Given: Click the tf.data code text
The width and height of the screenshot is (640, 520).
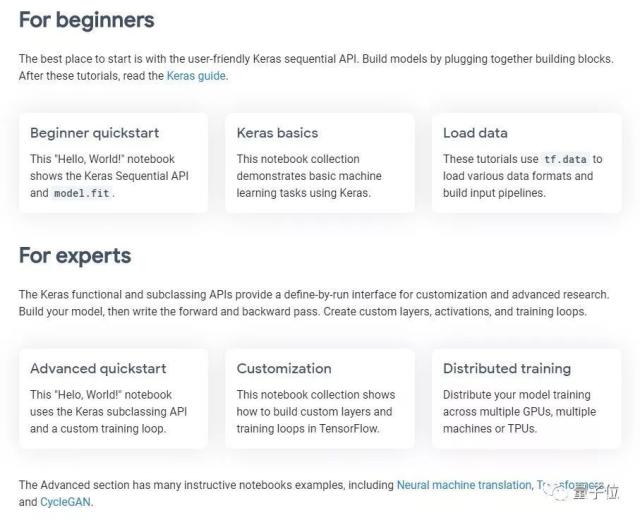Looking at the screenshot, I should [x=565, y=159].
